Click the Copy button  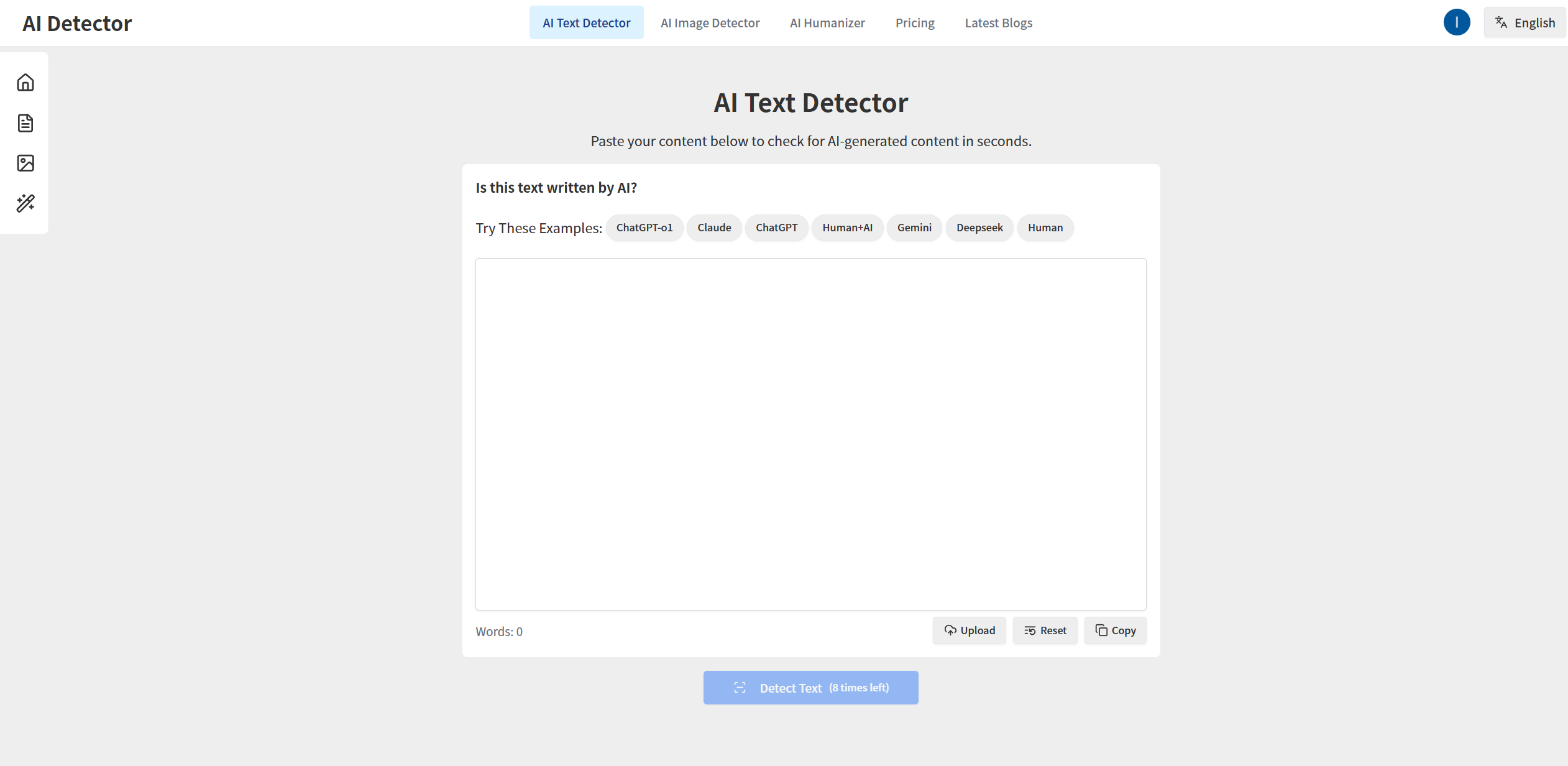coord(1115,630)
